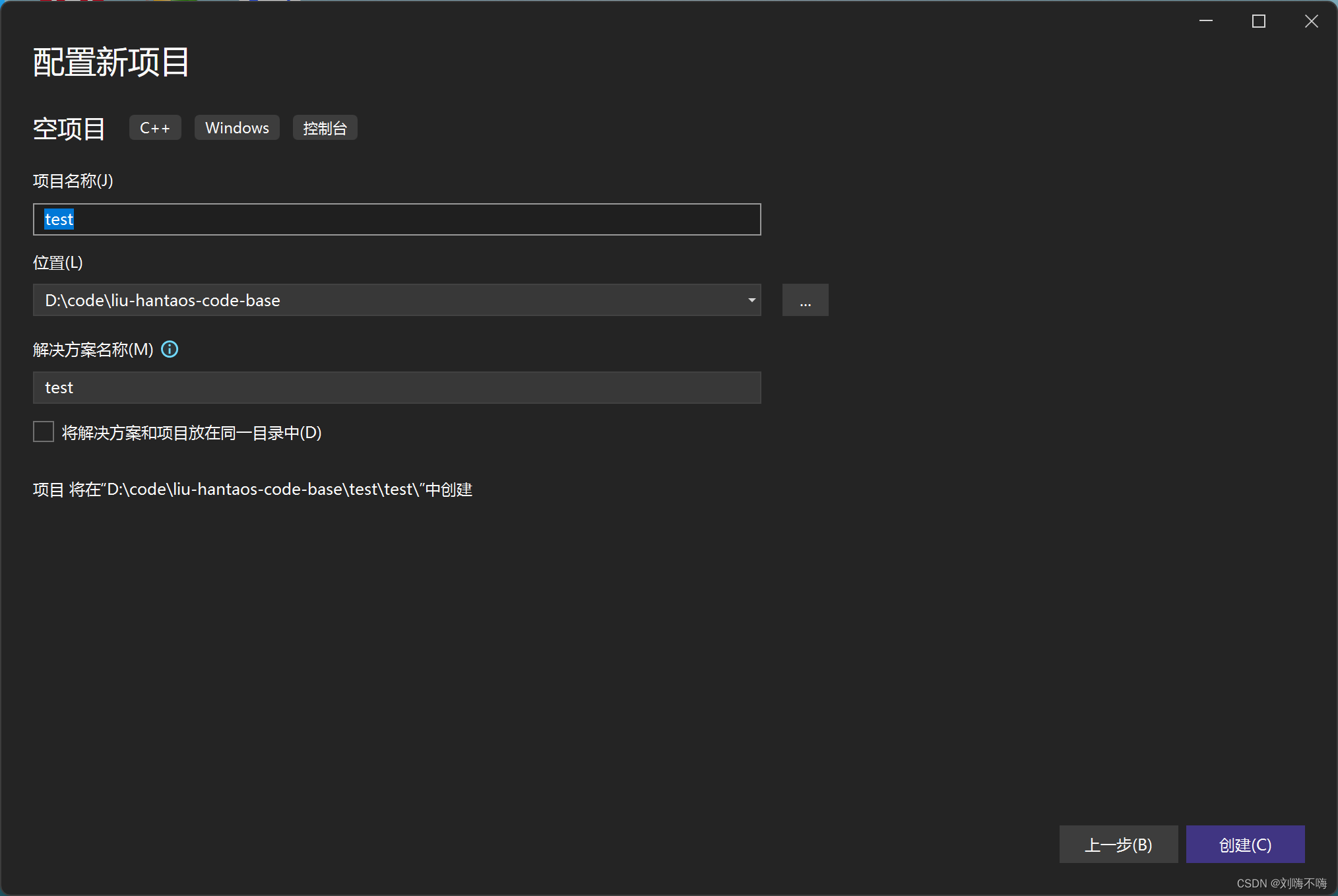
Task: Click the Windows platform tag
Action: click(237, 128)
